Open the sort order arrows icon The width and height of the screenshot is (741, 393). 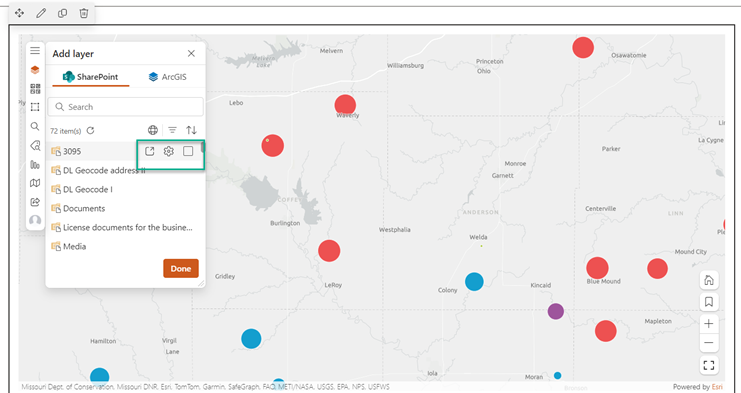coord(191,130)
